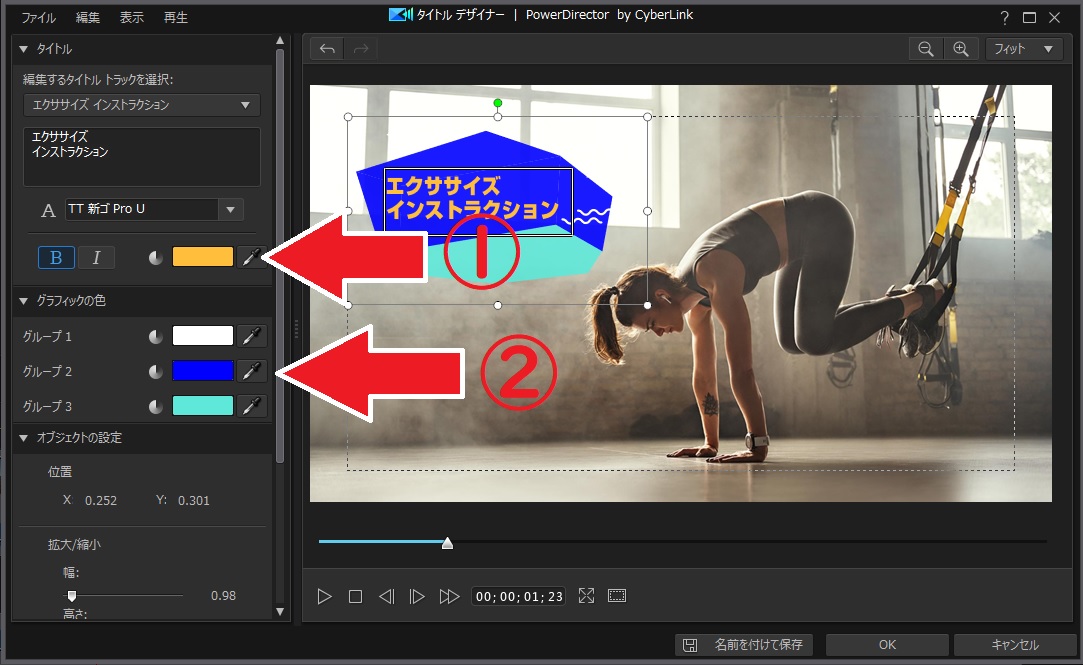The image size is (1083, 665).
Task: Open the 編集 menu
Action: (88, 17)
